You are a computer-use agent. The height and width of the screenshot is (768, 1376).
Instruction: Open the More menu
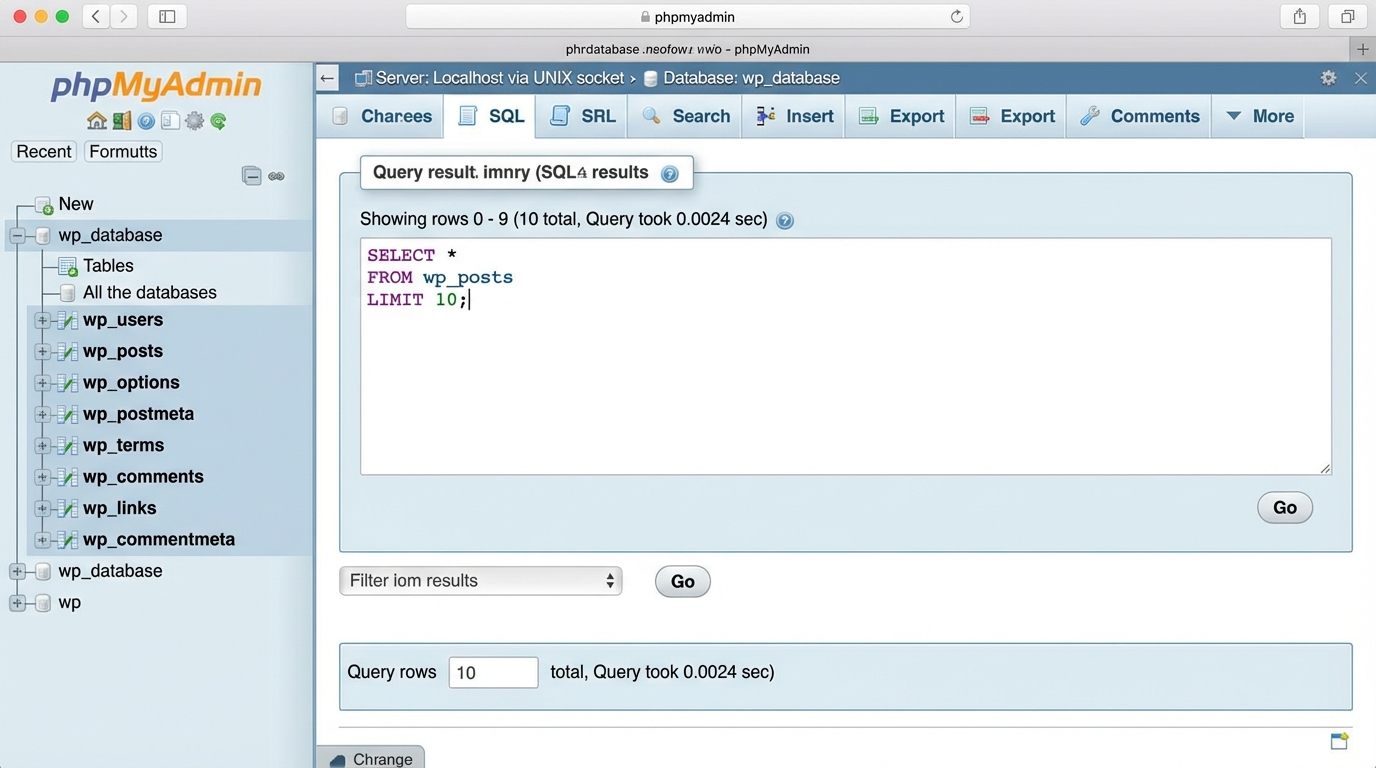pos(1258,116)
